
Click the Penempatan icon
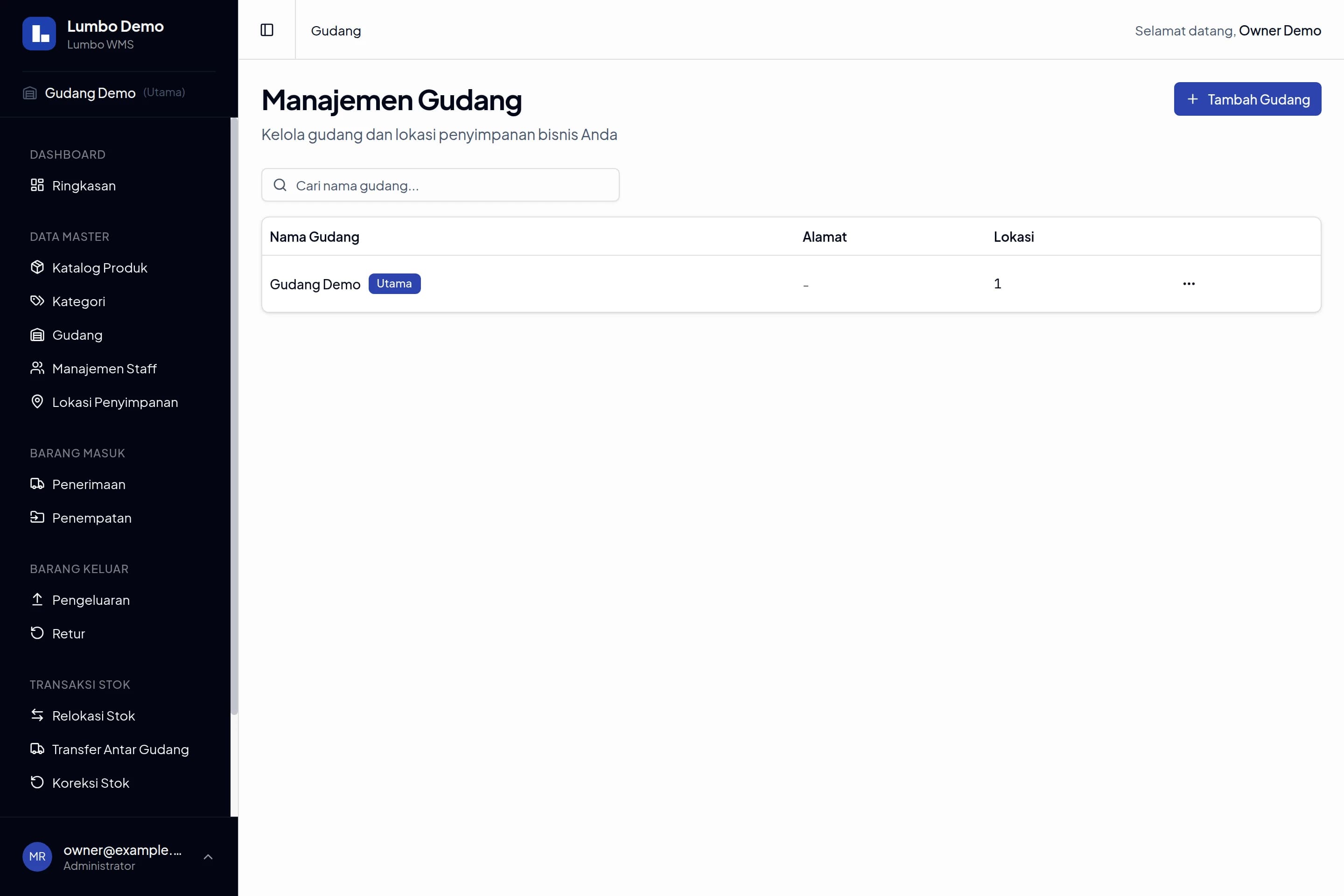[37, 518]
